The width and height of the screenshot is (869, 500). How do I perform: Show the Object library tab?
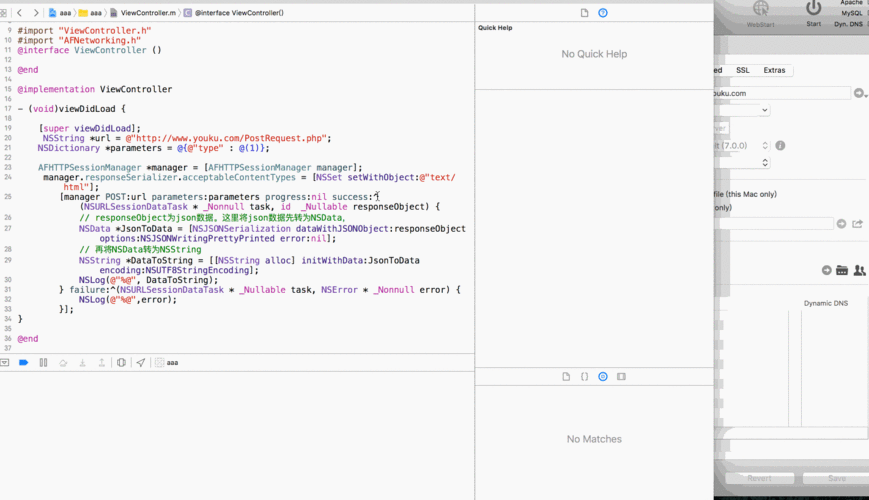[x=603, y=376]
